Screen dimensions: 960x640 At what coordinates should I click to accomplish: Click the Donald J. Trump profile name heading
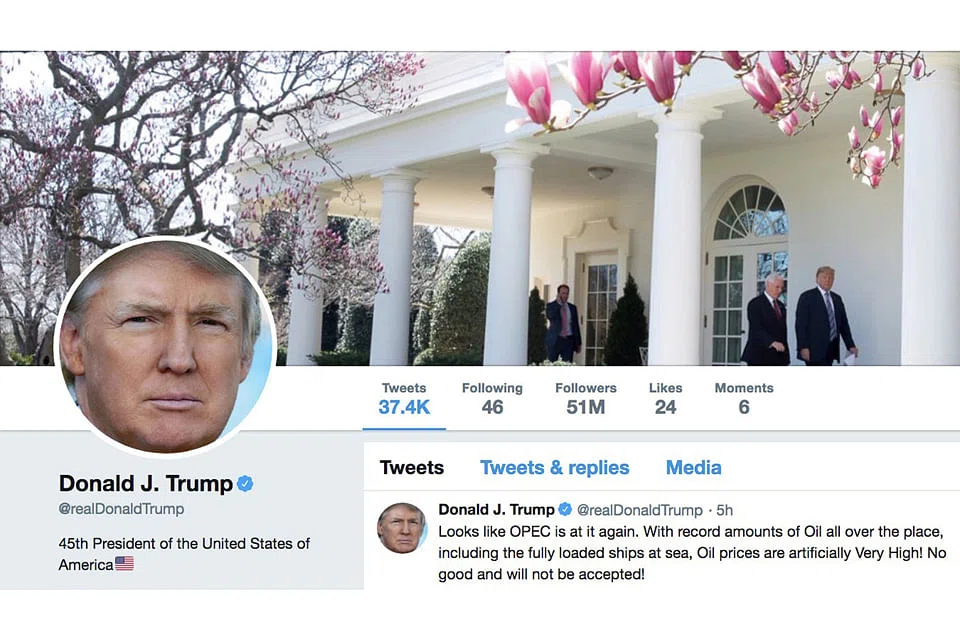(x=146, y=484)
